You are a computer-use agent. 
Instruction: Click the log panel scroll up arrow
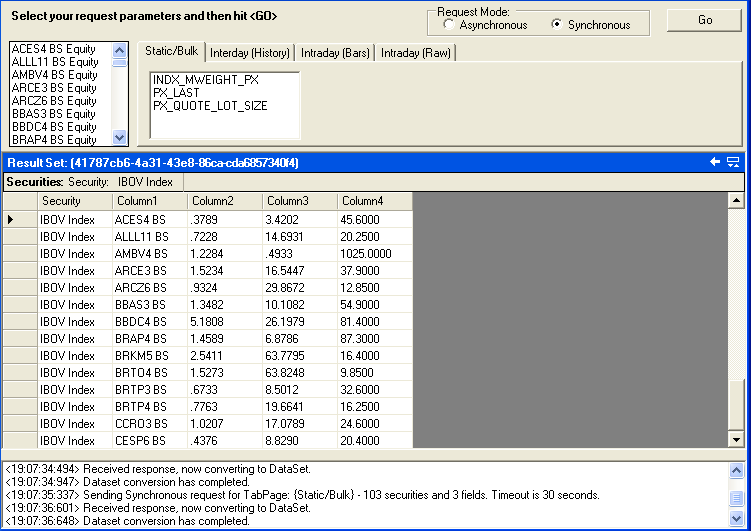coord(736,470)
